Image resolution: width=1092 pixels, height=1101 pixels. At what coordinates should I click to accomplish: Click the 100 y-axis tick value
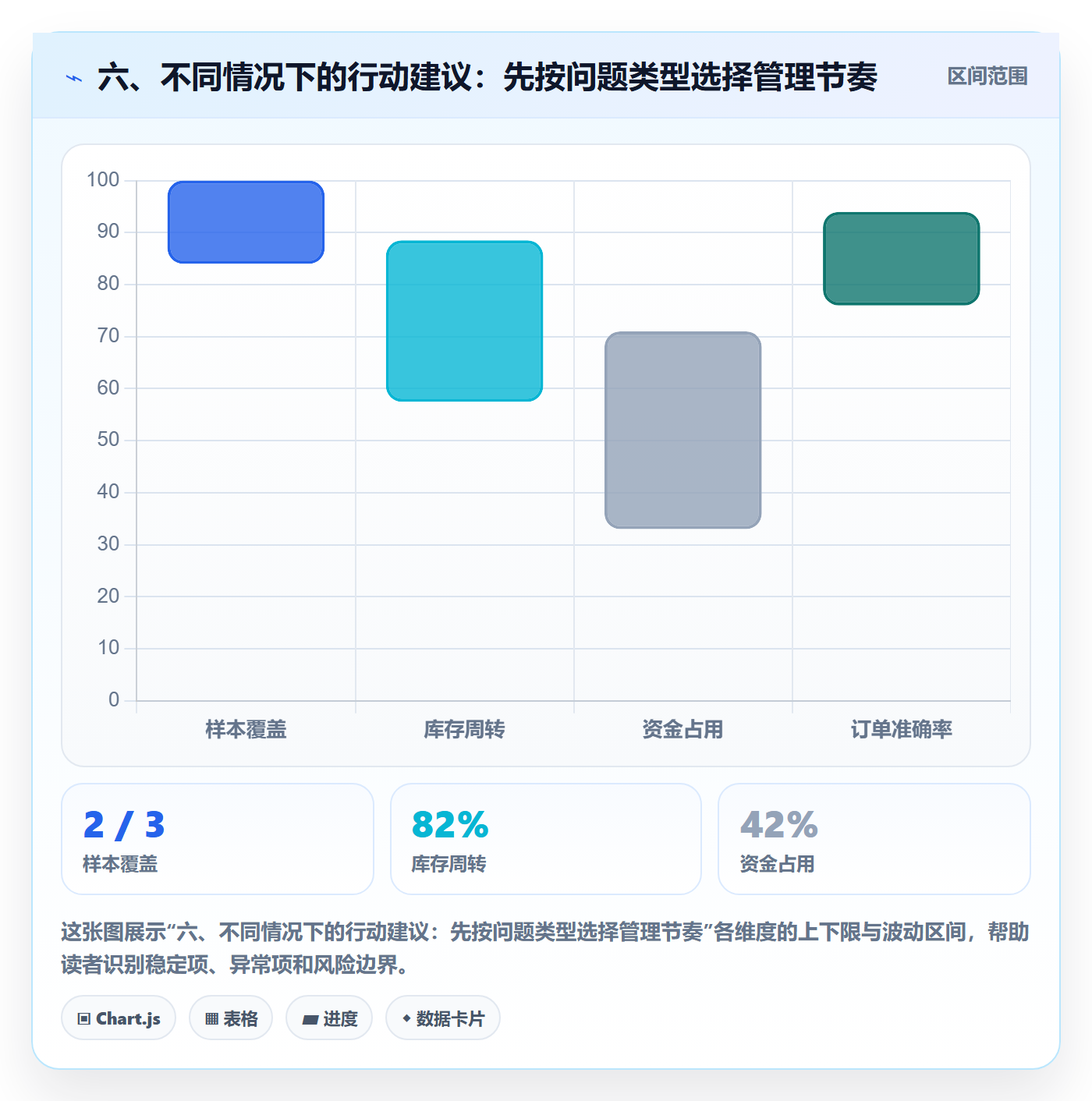tap(103, 180)
